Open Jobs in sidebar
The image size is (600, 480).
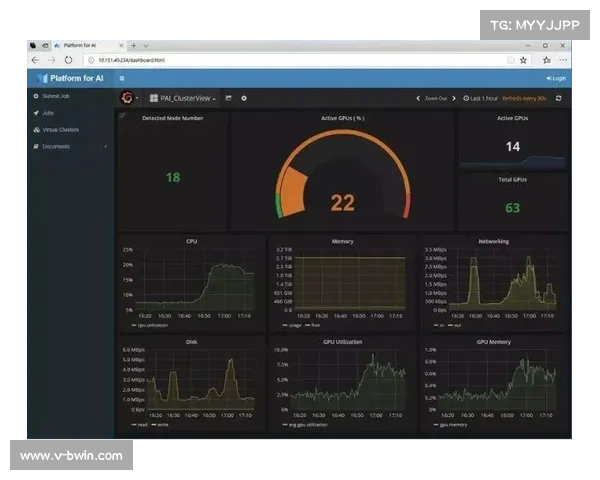[x=44, y=113]
